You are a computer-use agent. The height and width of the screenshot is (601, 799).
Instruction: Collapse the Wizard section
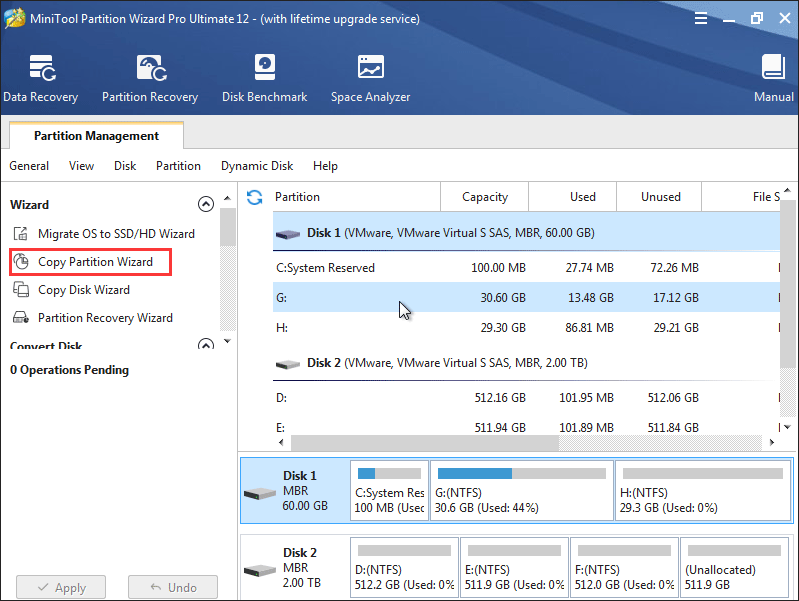pyautogui.click(x=205, y=204)
